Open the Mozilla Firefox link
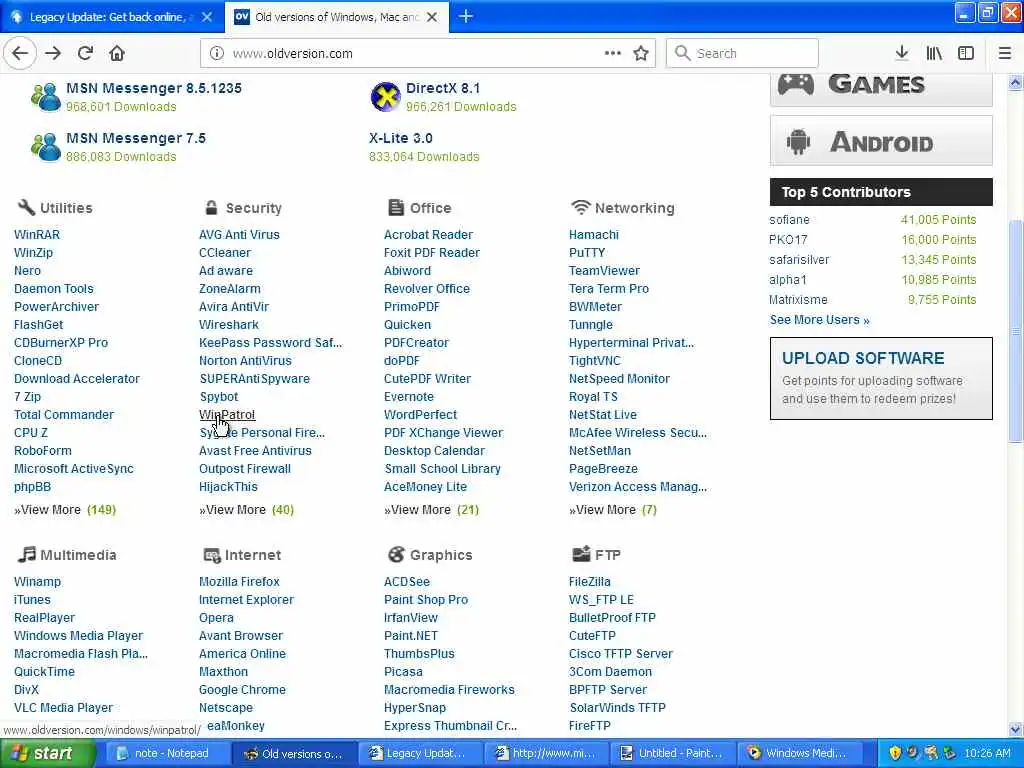The height and width of the screenshot is (768, 1024). [x=239, y=581]
